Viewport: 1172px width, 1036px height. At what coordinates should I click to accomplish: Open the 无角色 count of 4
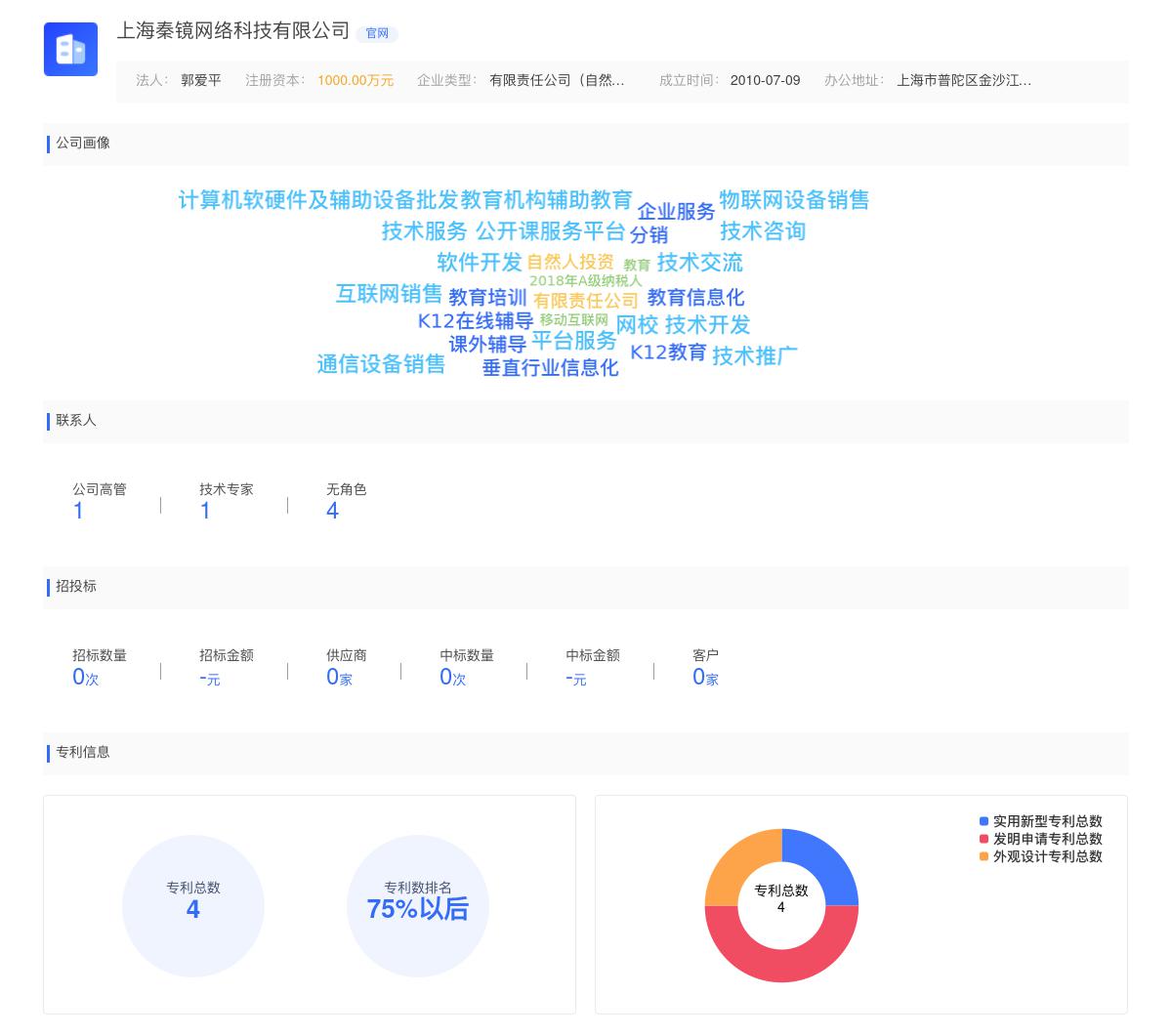click(x=332, y=511)
